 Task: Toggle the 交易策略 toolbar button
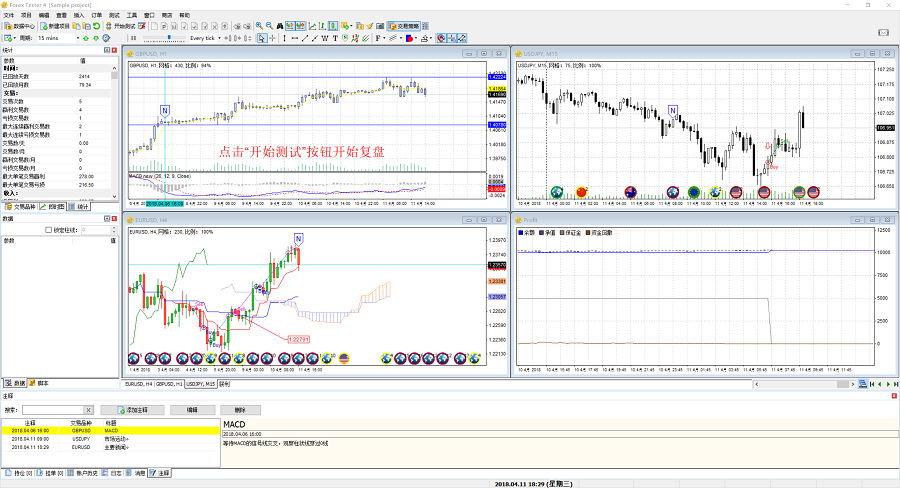tap(404, 26)
